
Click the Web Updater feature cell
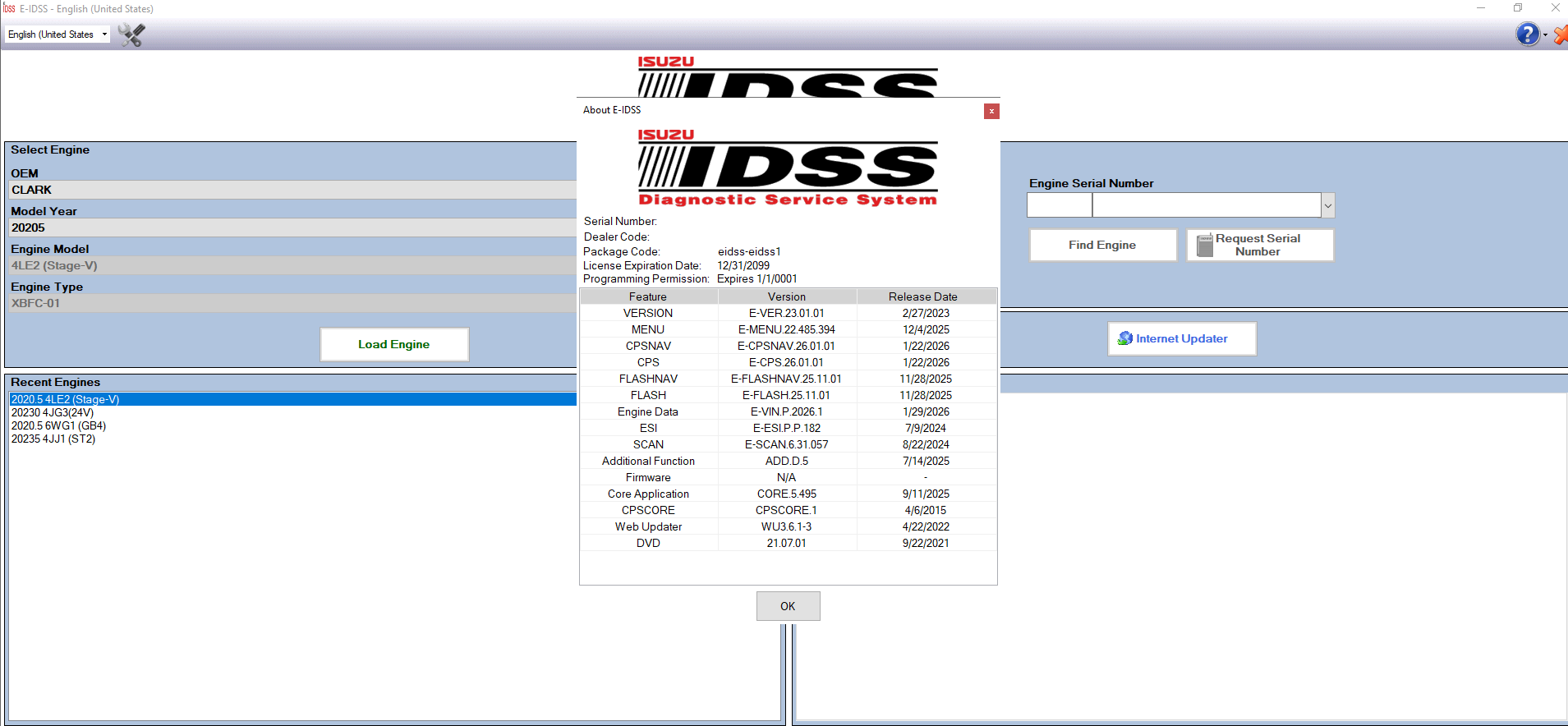click(648, 526)
